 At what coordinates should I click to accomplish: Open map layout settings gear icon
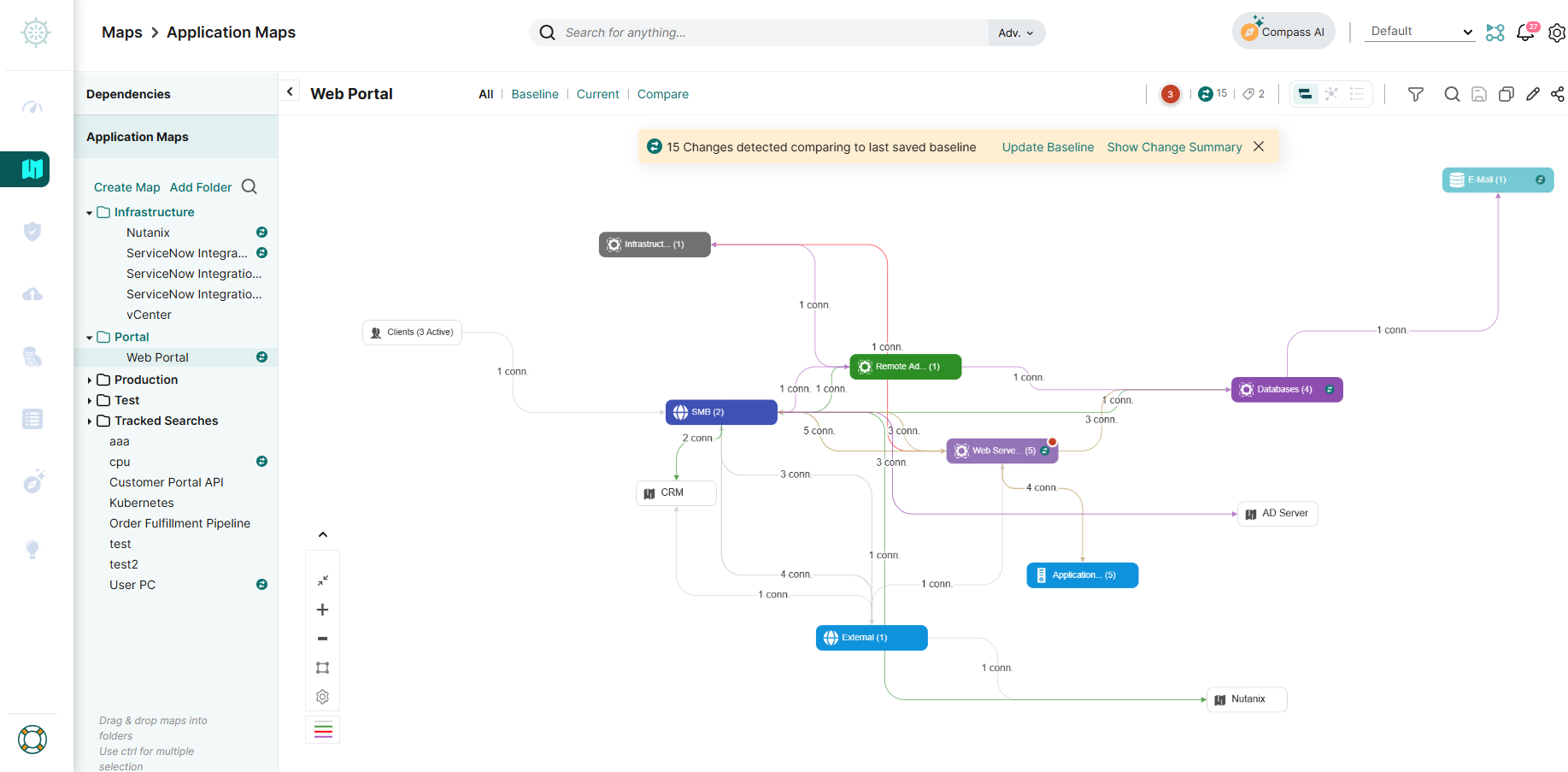322,697
